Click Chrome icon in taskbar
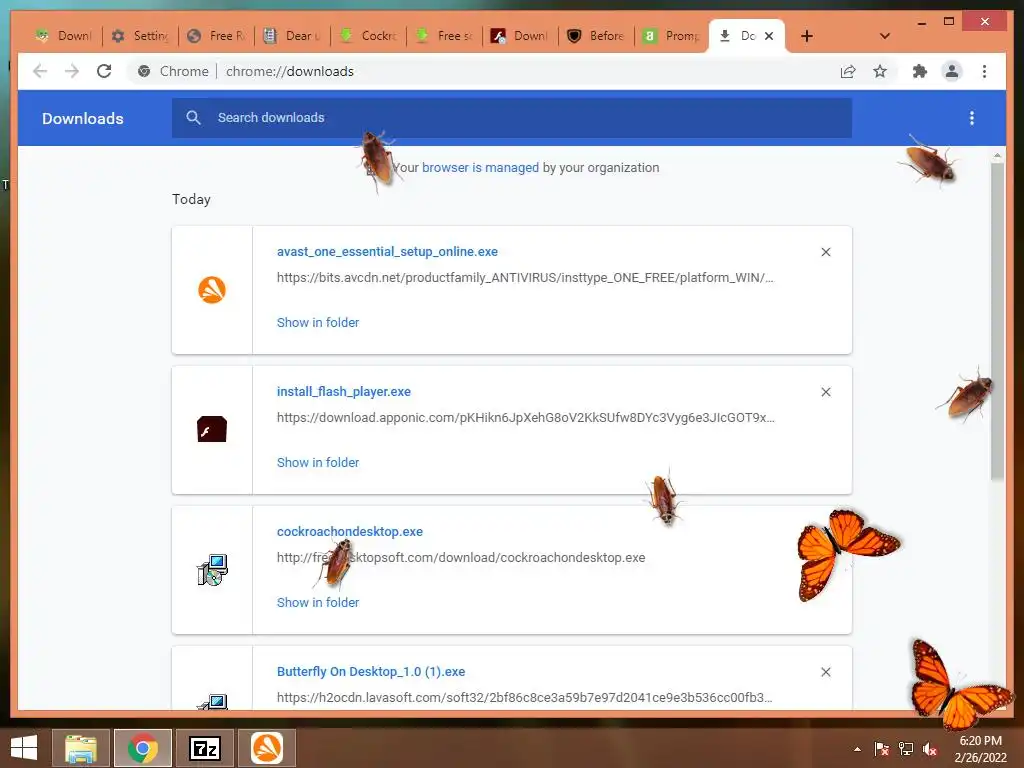Viewport: 1024px width, 768px height. coord(142,748)
